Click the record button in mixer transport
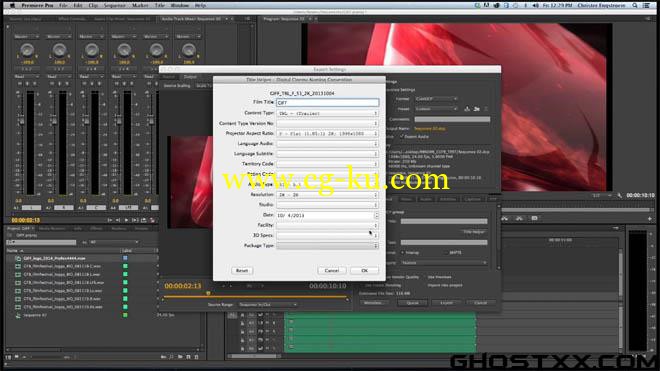 152,220
